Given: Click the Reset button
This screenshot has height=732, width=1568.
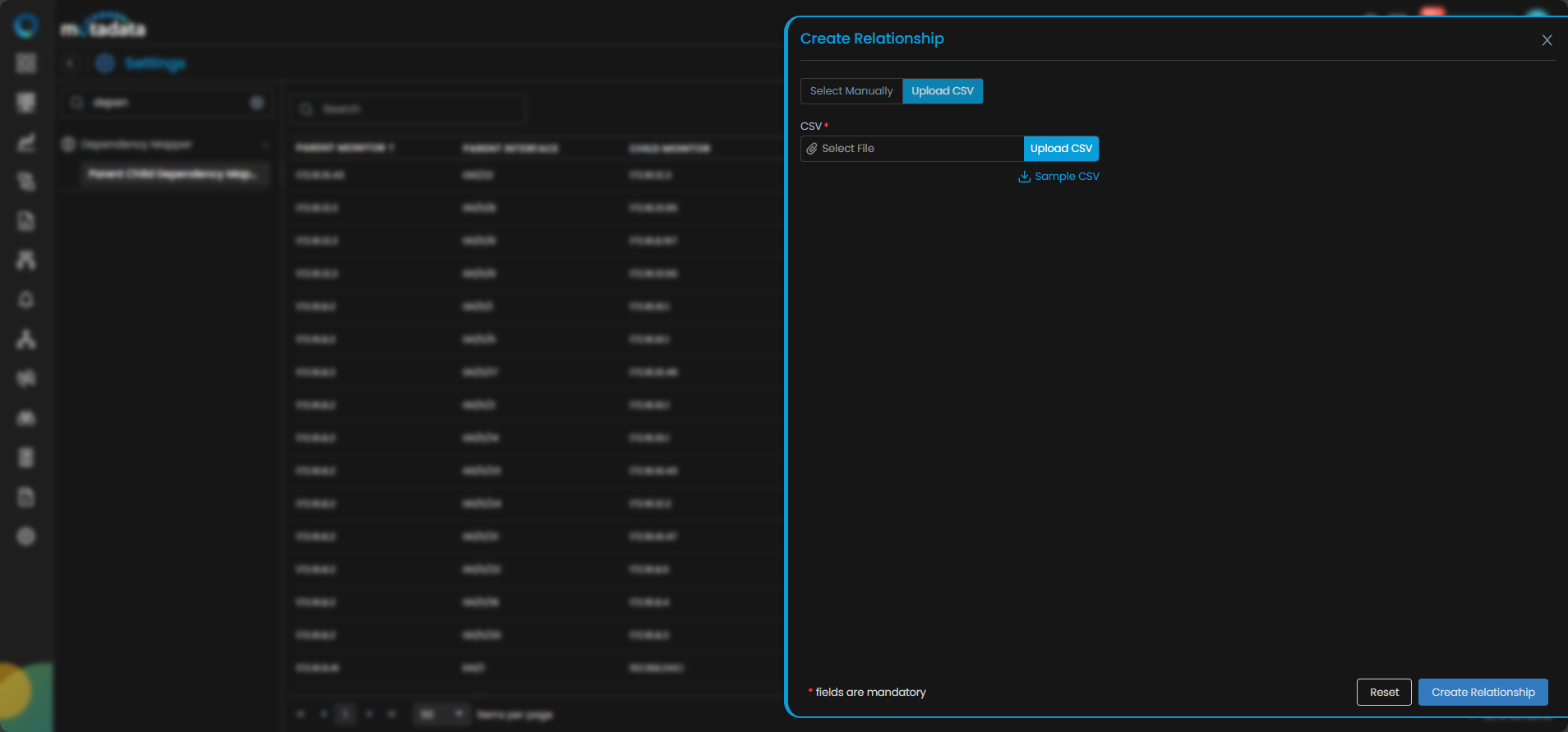Looking at the screenshot, I should (1383, 693).
